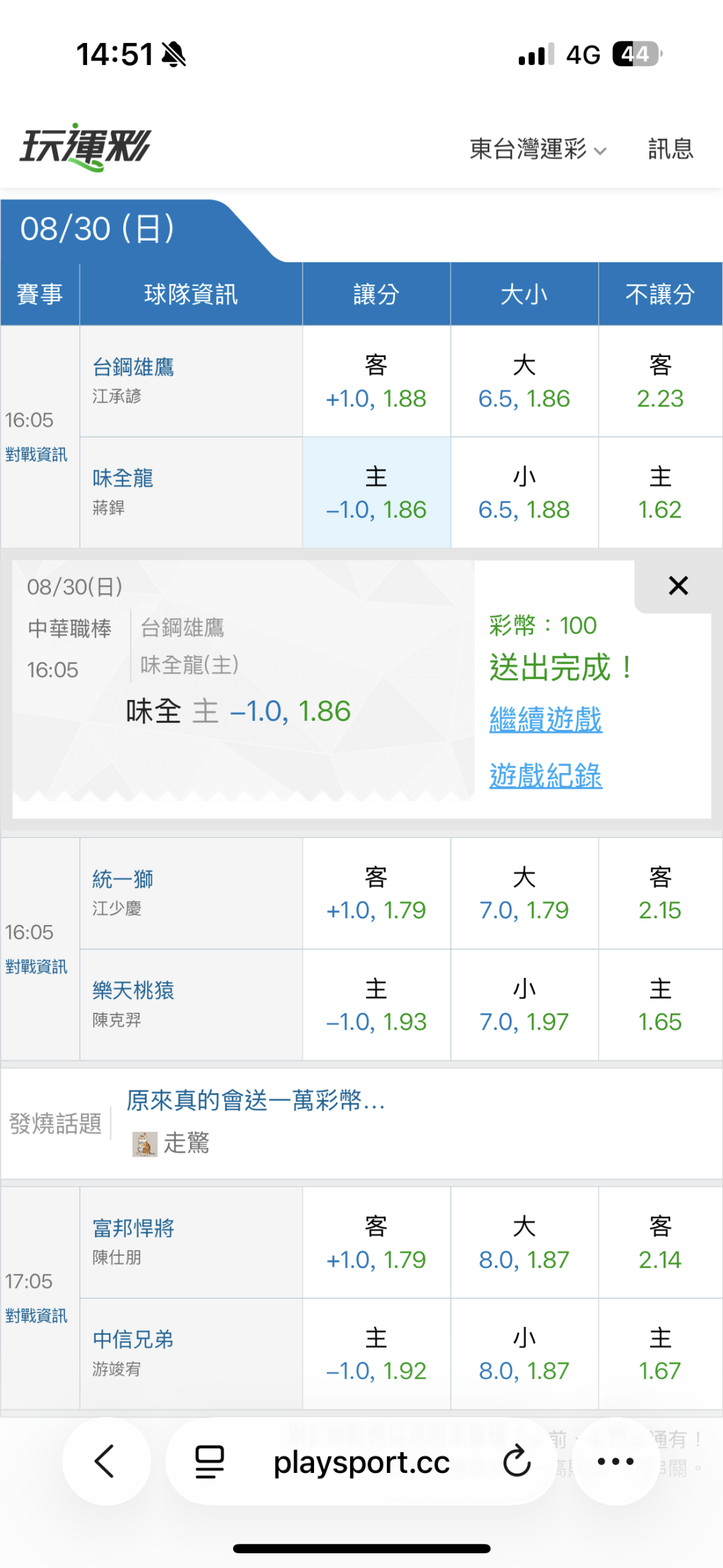Screen dimensions: 723x1568
Task: Expand the 東台灣運彩 dropdown
Action: 538,149
